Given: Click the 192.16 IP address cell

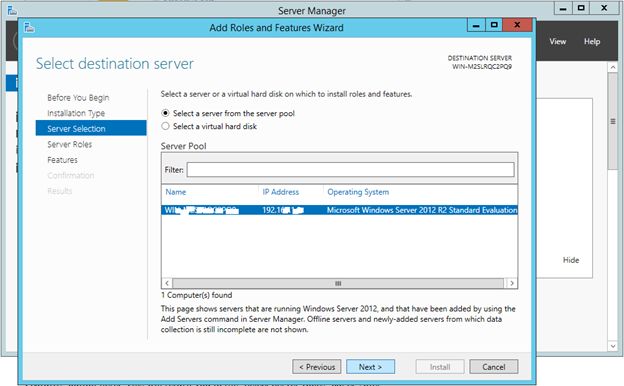Looking at the screenshot, I should pos(283,210).
